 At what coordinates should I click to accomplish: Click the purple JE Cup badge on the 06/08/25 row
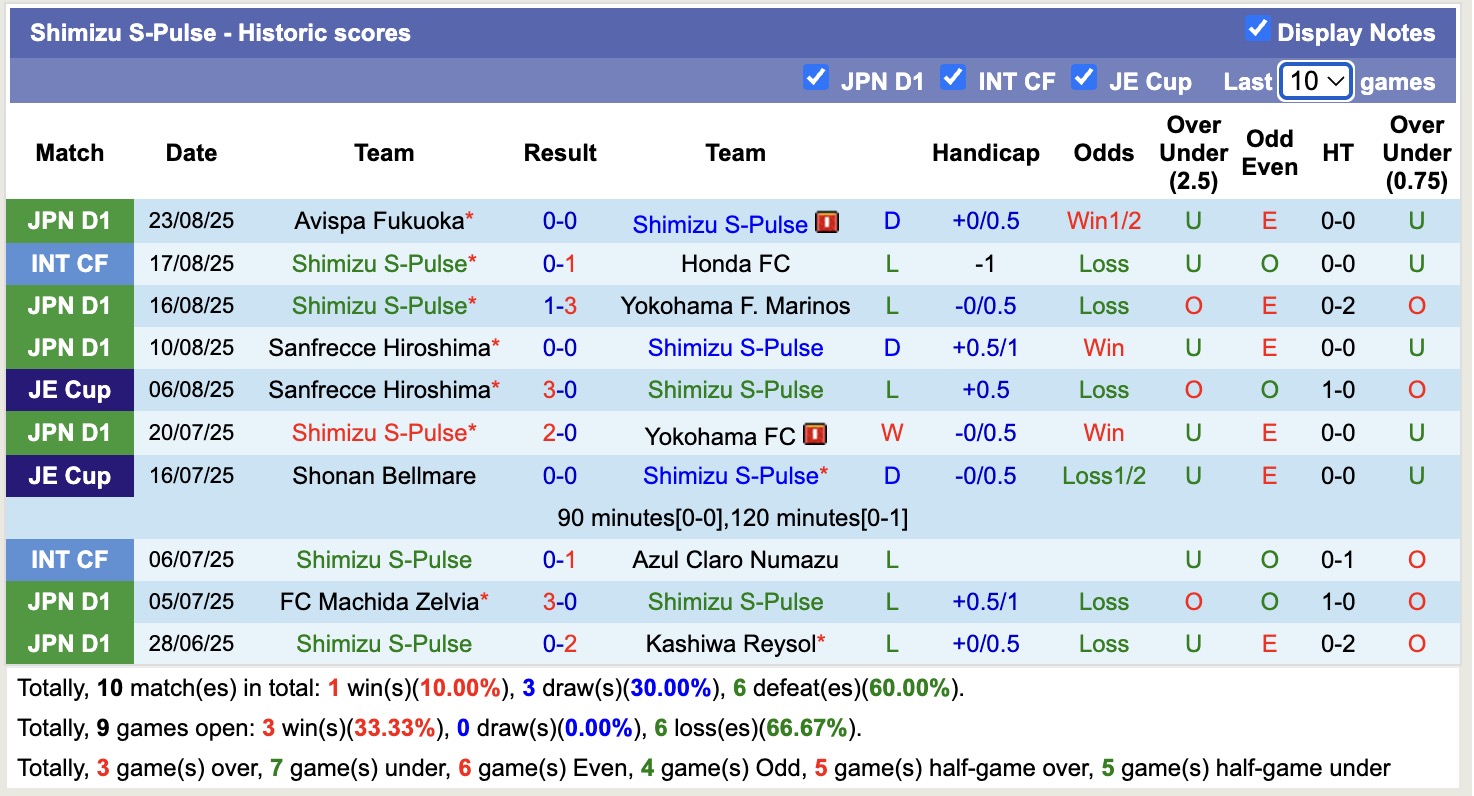(69, 390)
